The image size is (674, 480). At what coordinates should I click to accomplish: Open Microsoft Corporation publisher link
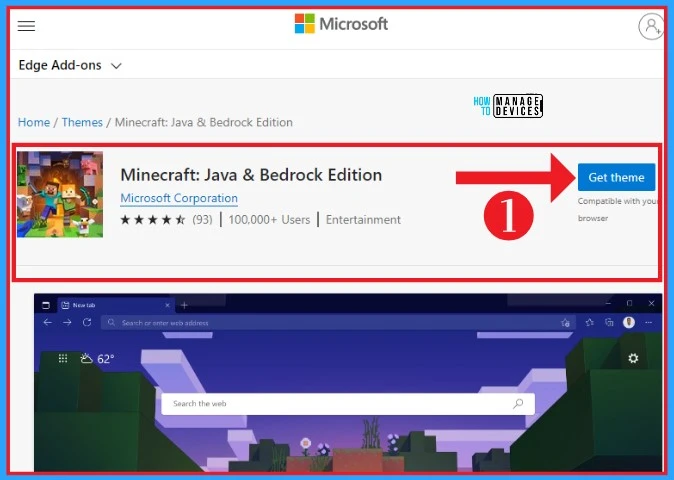coord(179,198)
